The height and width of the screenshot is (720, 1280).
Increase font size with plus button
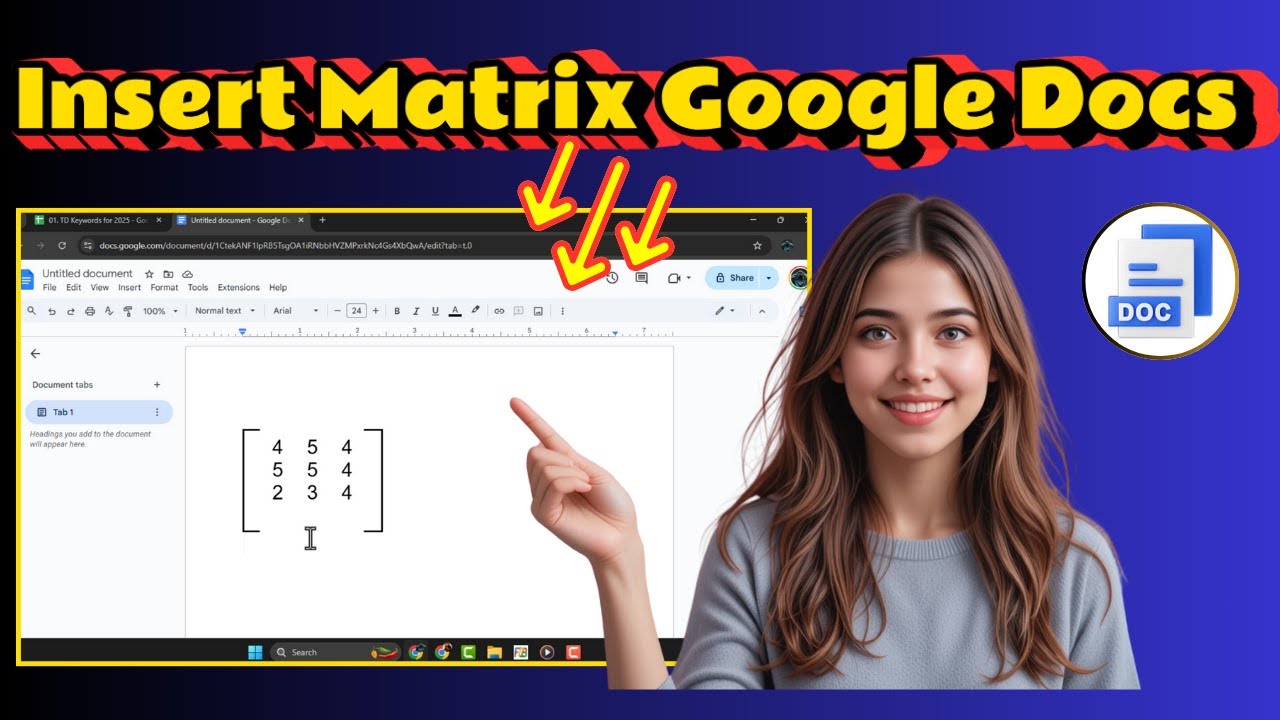click(376, 311)
